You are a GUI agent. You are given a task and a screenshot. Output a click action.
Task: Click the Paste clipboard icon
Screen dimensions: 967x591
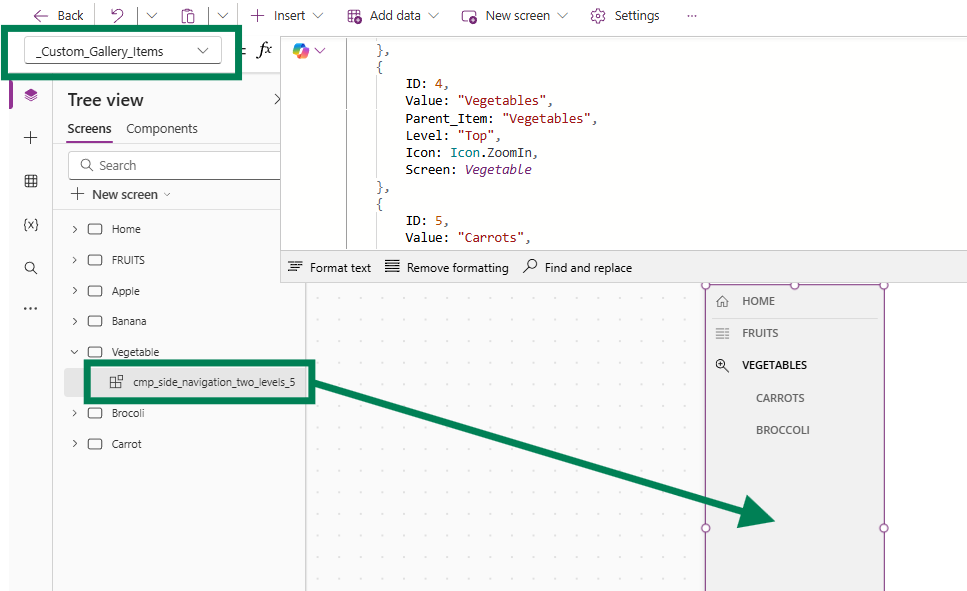pyautogui.click(x=188, y=16)
